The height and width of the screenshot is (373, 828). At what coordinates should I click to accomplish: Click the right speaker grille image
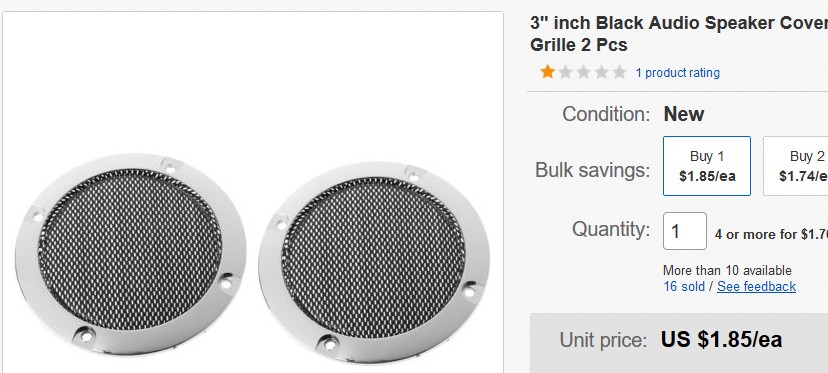coord(374,263)
